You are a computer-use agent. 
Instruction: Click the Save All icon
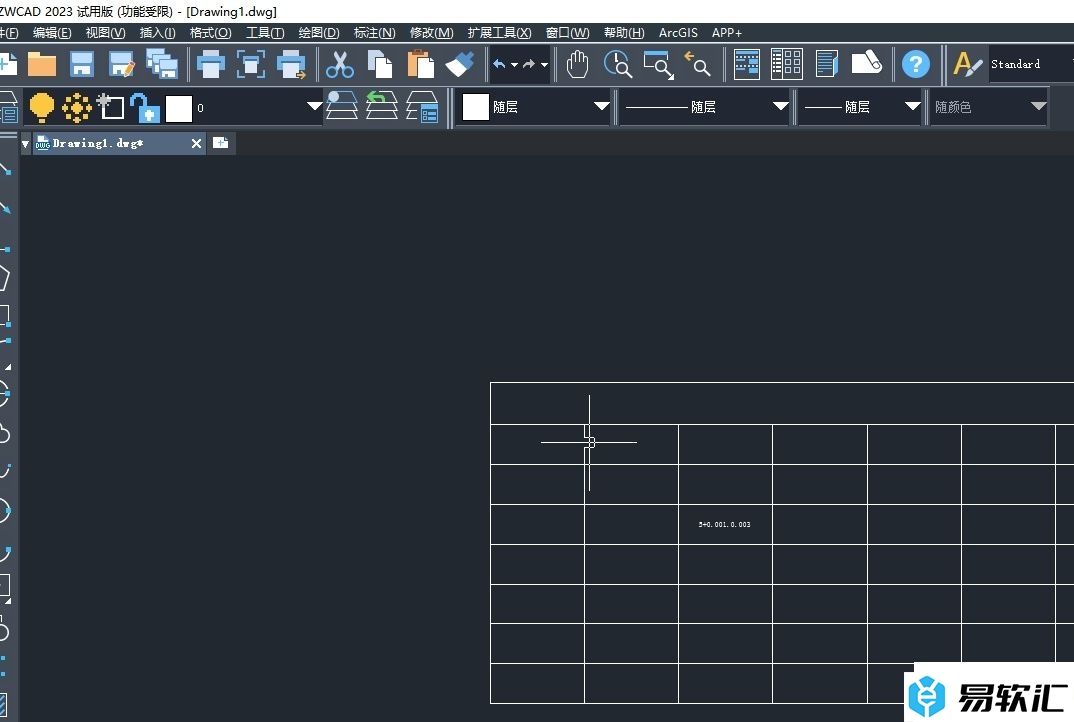pyautogui.click(x=162, y=64)
